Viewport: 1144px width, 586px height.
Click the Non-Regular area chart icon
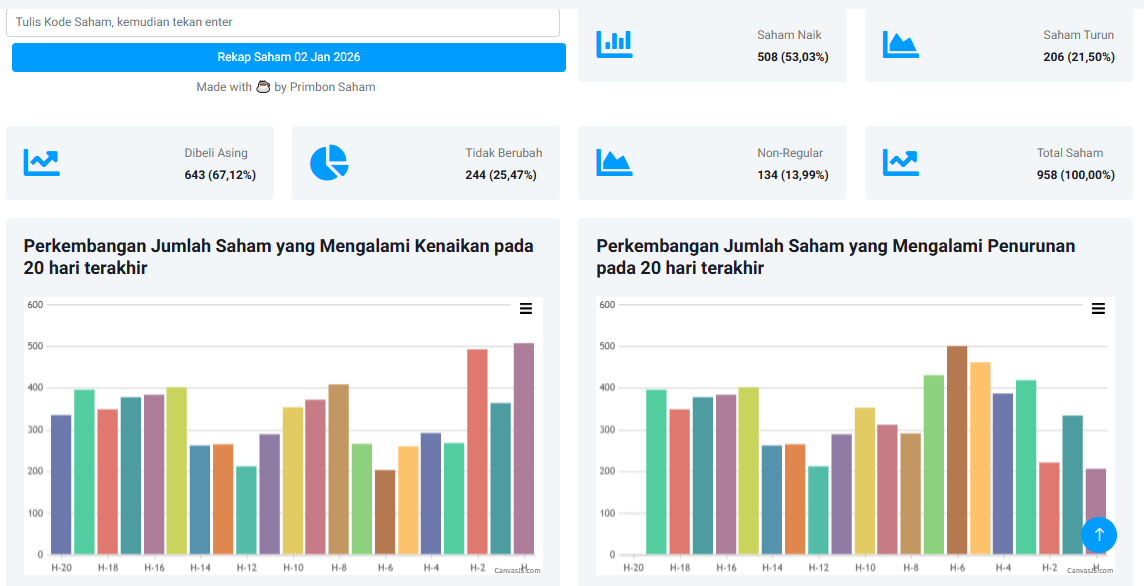(x=614, y=163)
